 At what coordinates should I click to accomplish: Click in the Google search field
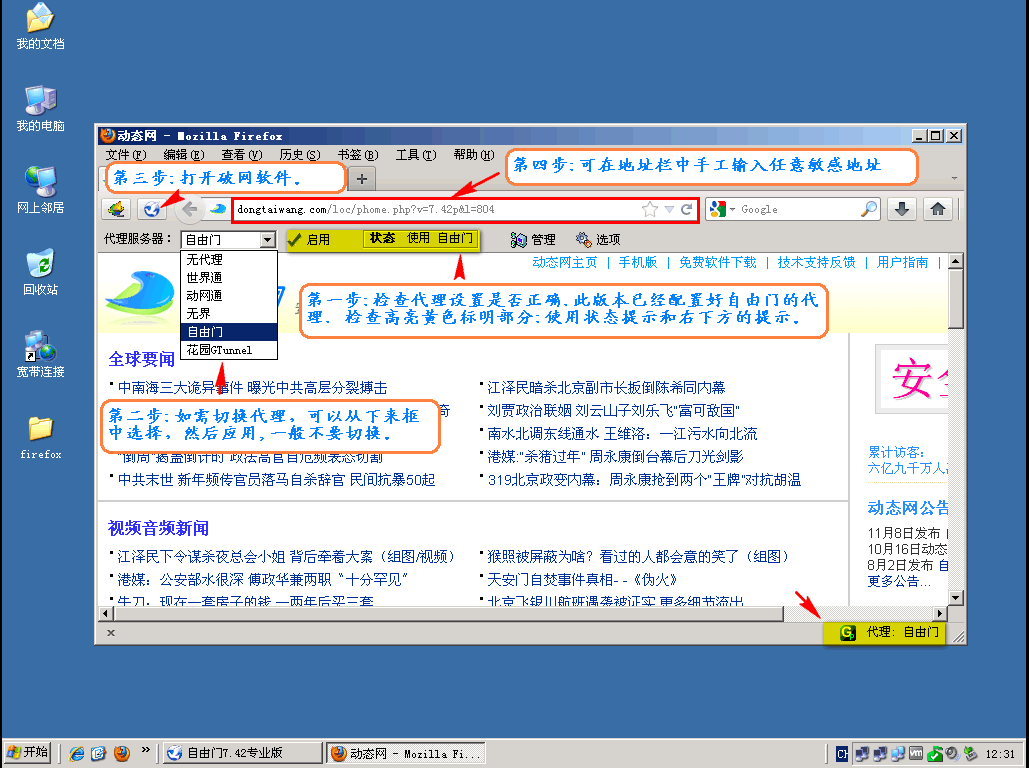[x=799, y=209]
